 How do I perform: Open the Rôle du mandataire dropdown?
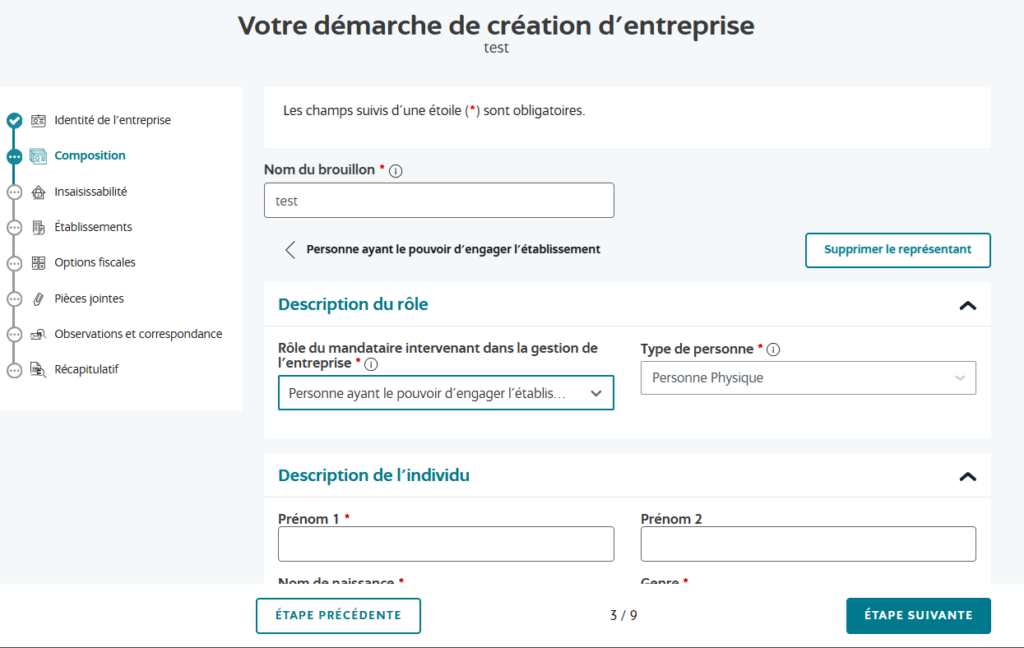pyautogui.click(x=446, y=393)
